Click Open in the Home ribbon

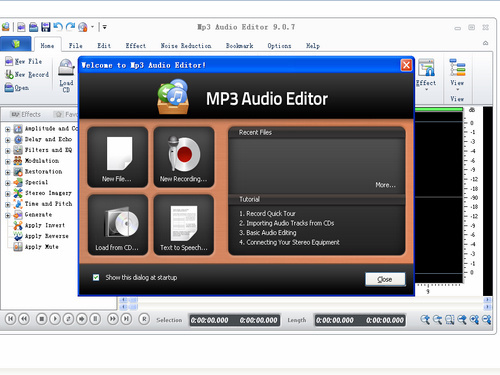(17, 88)
